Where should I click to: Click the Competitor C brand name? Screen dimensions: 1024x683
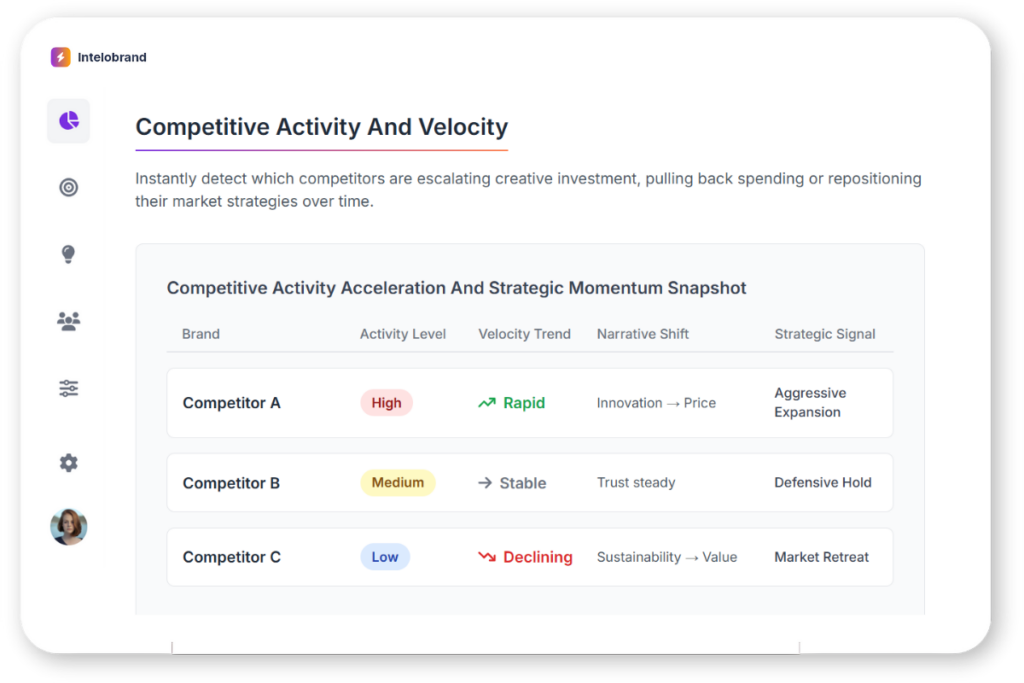231,557
